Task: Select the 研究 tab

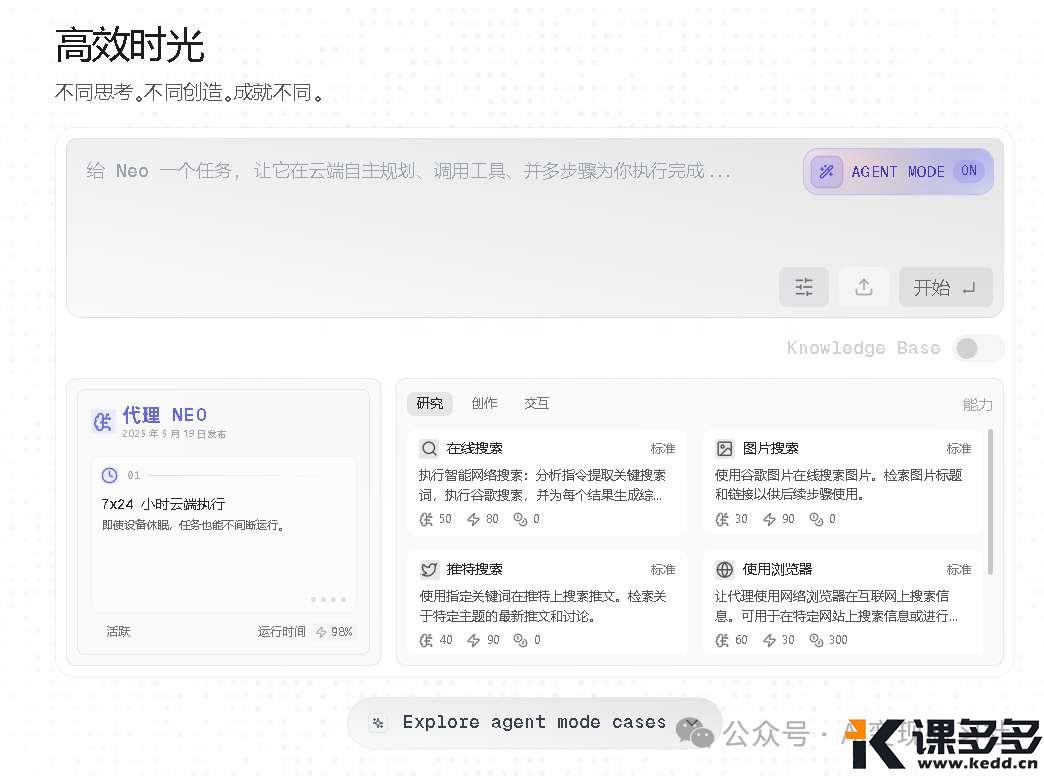Action: click(x=429, y=403)
